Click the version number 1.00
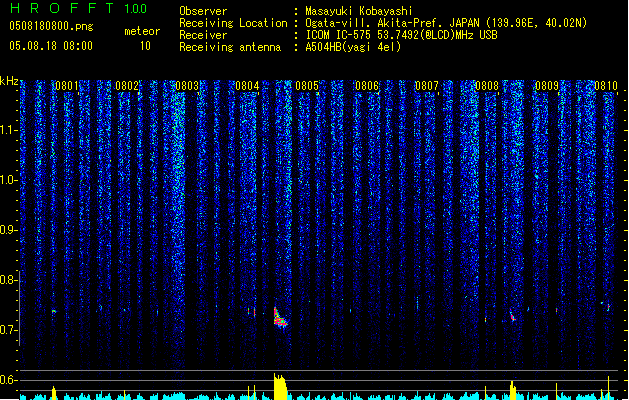 click(136, 9)
